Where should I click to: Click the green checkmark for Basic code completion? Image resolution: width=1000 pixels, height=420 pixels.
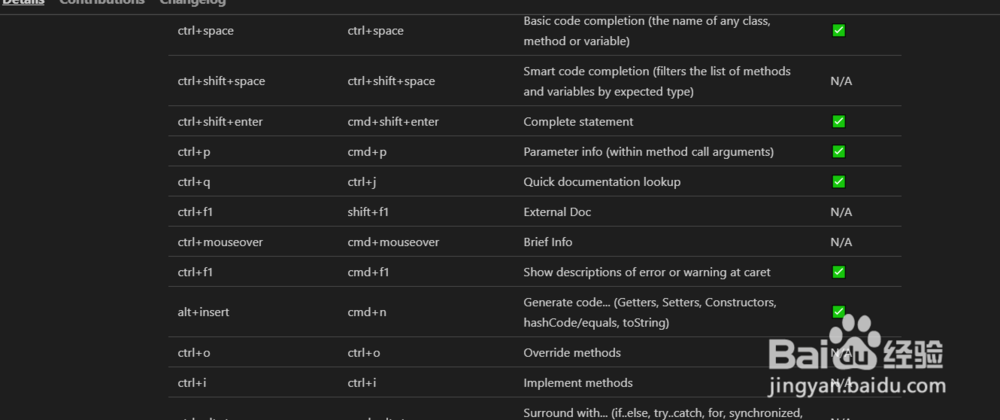pos(839,31)
